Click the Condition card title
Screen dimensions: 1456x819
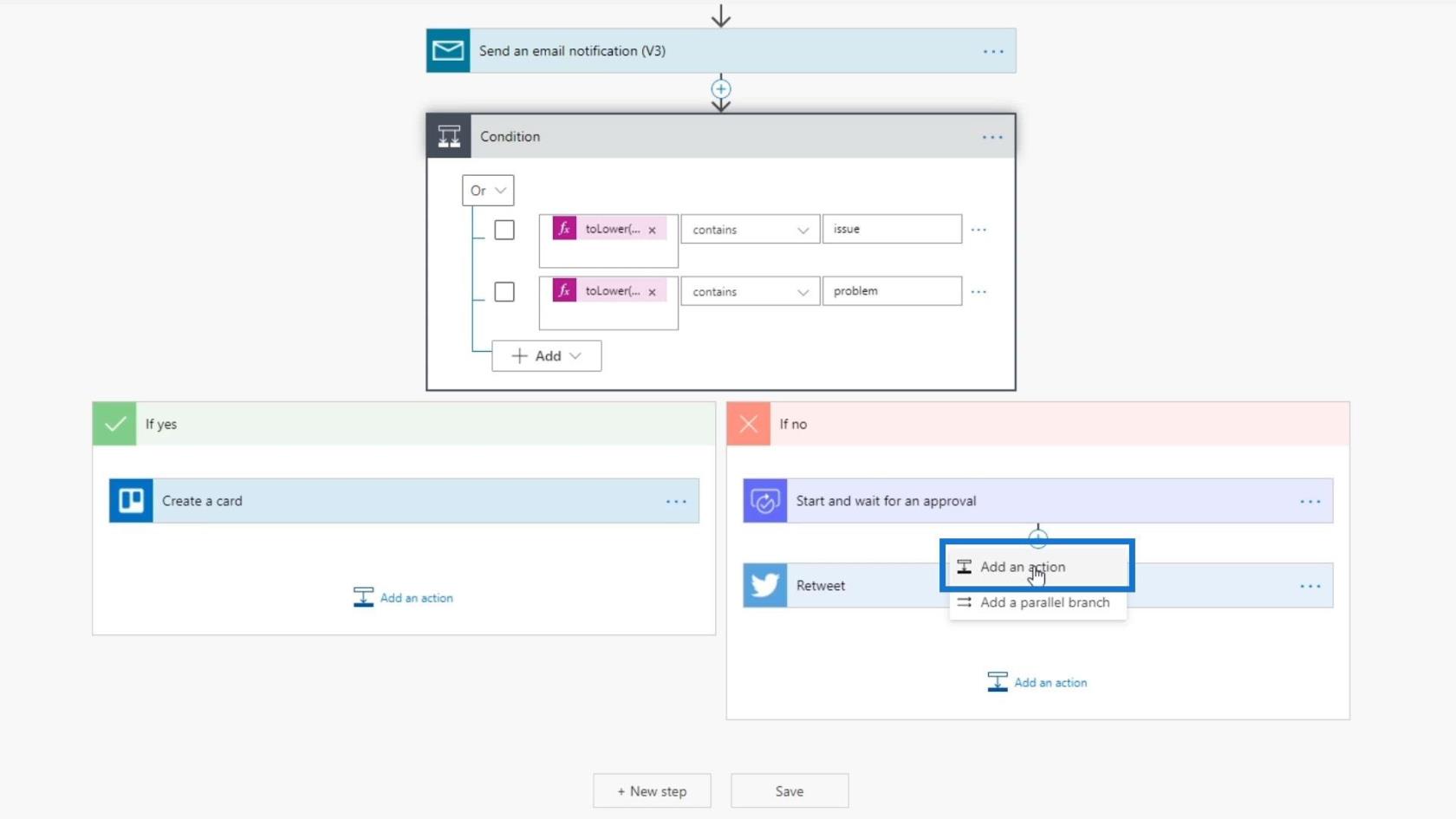pyautogui.click(x=510, y=137)
